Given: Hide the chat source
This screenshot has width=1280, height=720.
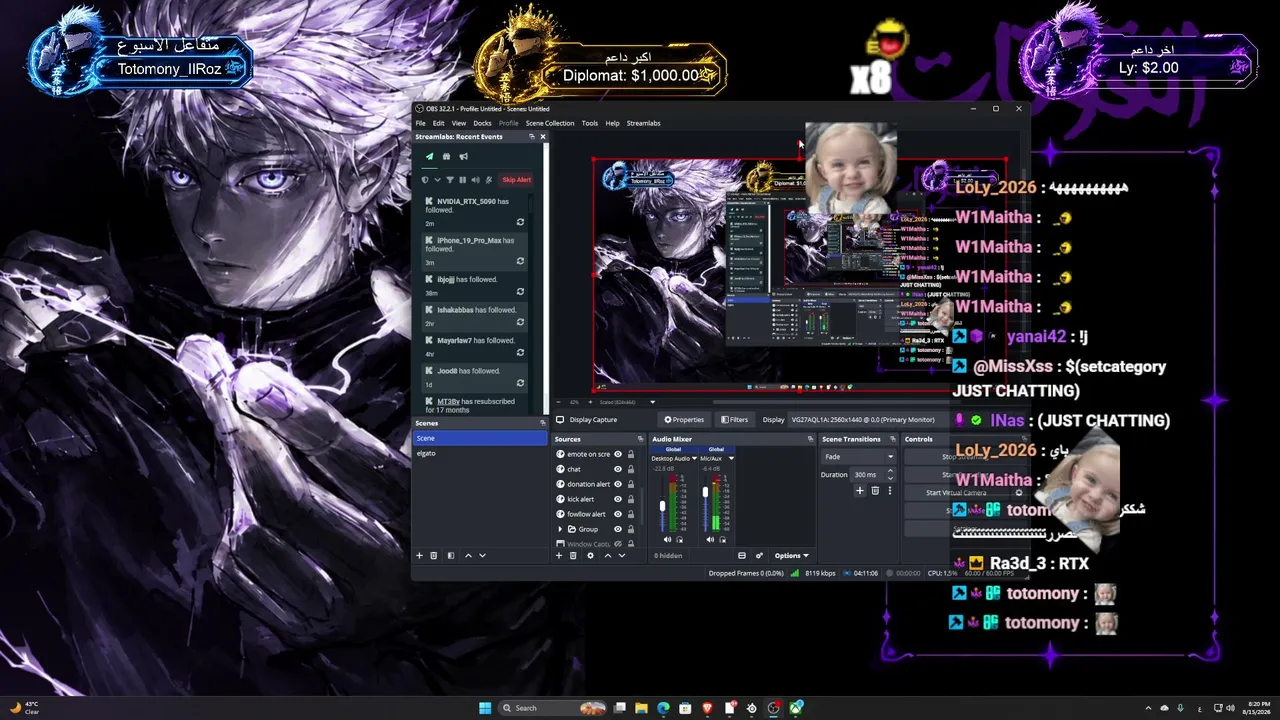Looking at the screenshot, I should [618, 469].
